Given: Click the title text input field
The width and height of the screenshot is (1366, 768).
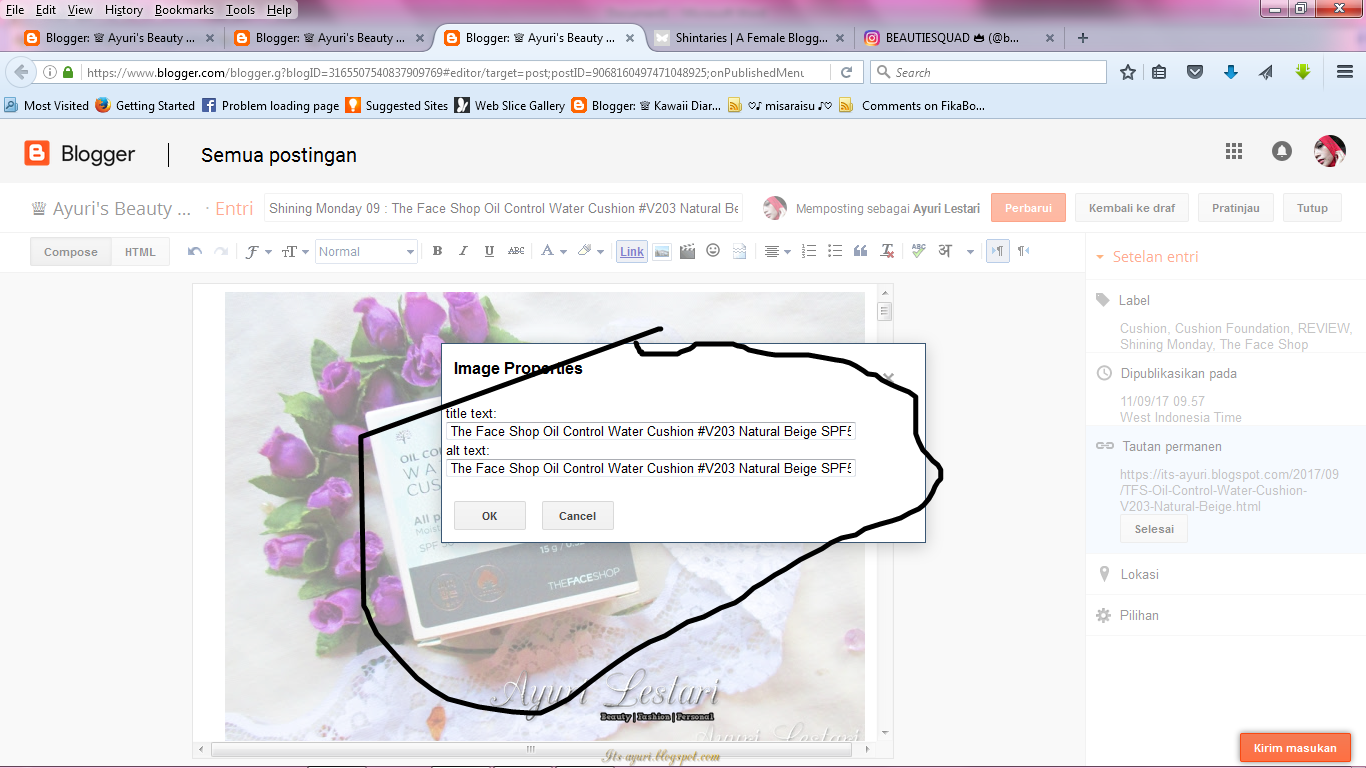Looking at the screenshot, I should pos(651,432).
